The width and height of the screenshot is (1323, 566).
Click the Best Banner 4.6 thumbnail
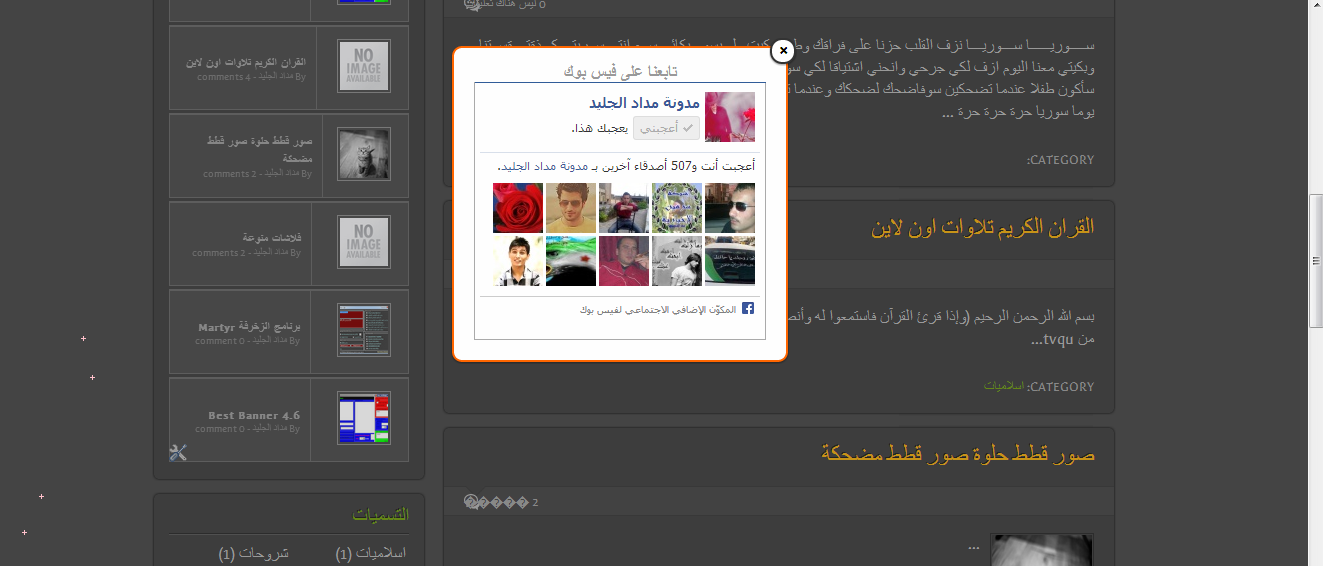(x=364, y=418)
